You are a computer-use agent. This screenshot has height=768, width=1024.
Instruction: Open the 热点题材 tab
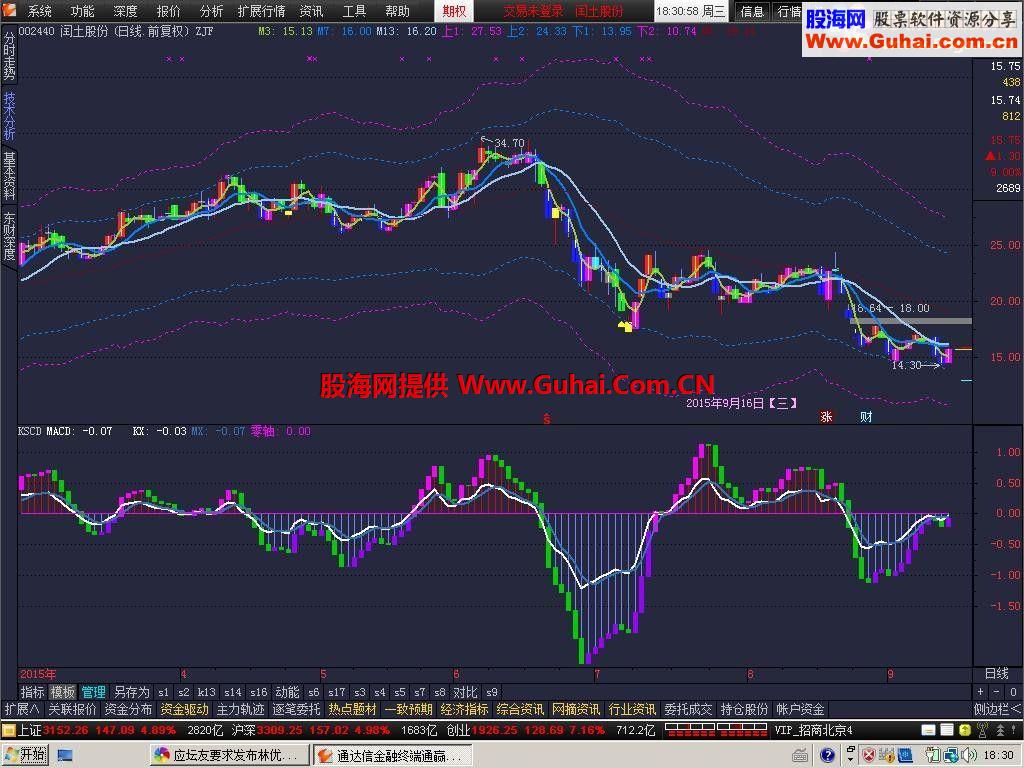pyautogui.click(x=353, y=709)
